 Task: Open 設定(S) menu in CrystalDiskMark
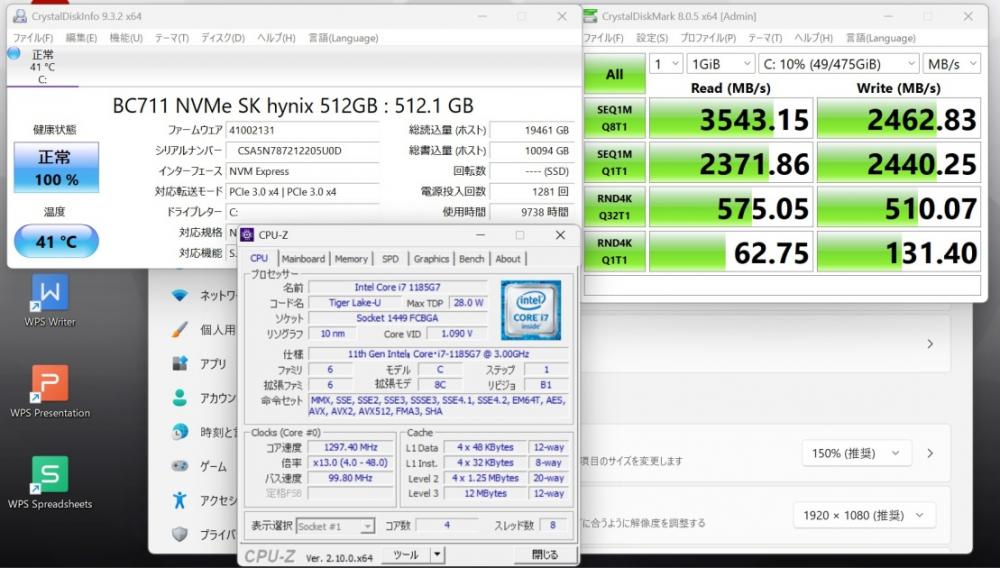(652, 38)
